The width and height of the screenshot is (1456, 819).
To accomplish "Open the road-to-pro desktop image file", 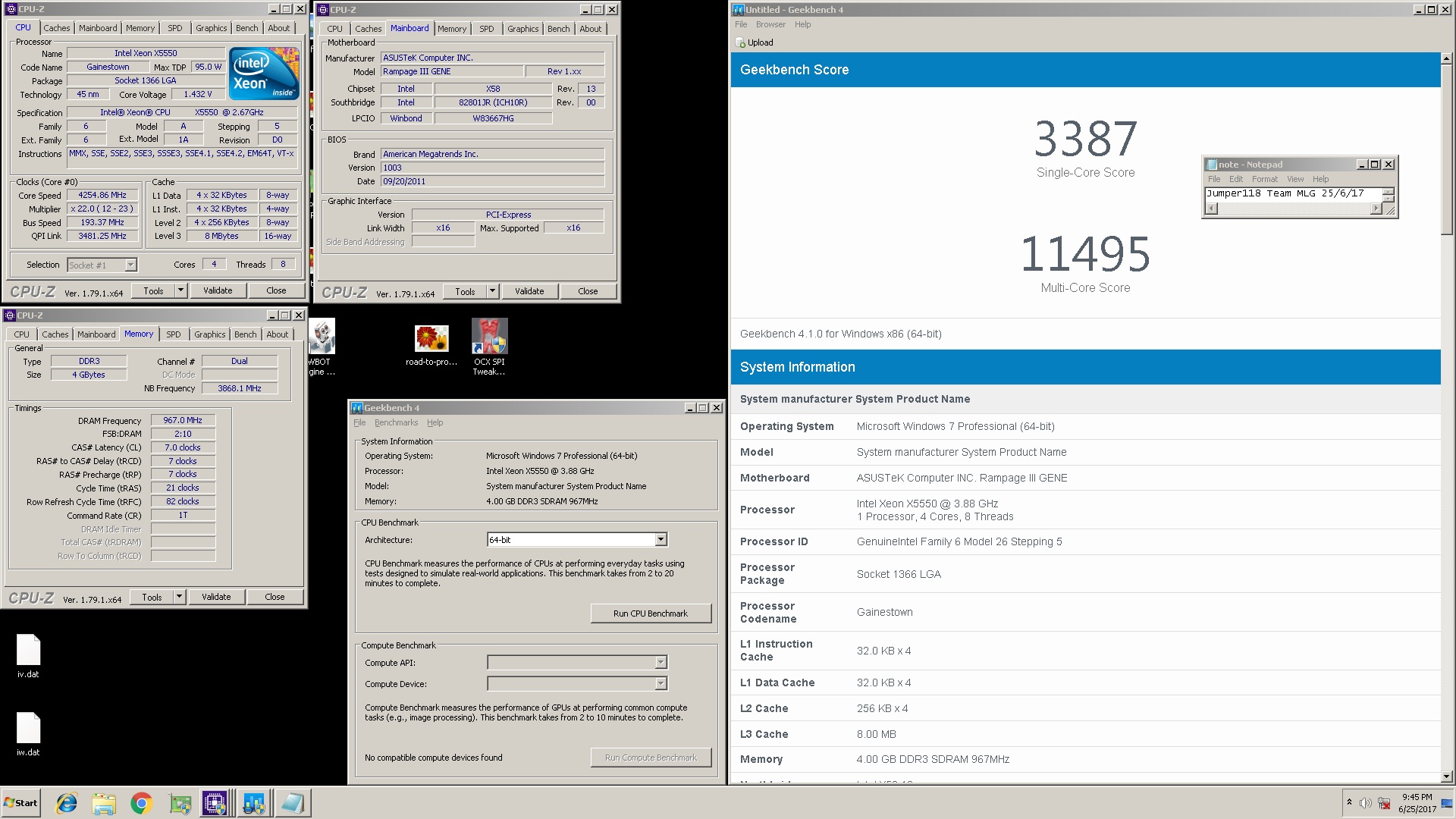I will click(431, 346).
